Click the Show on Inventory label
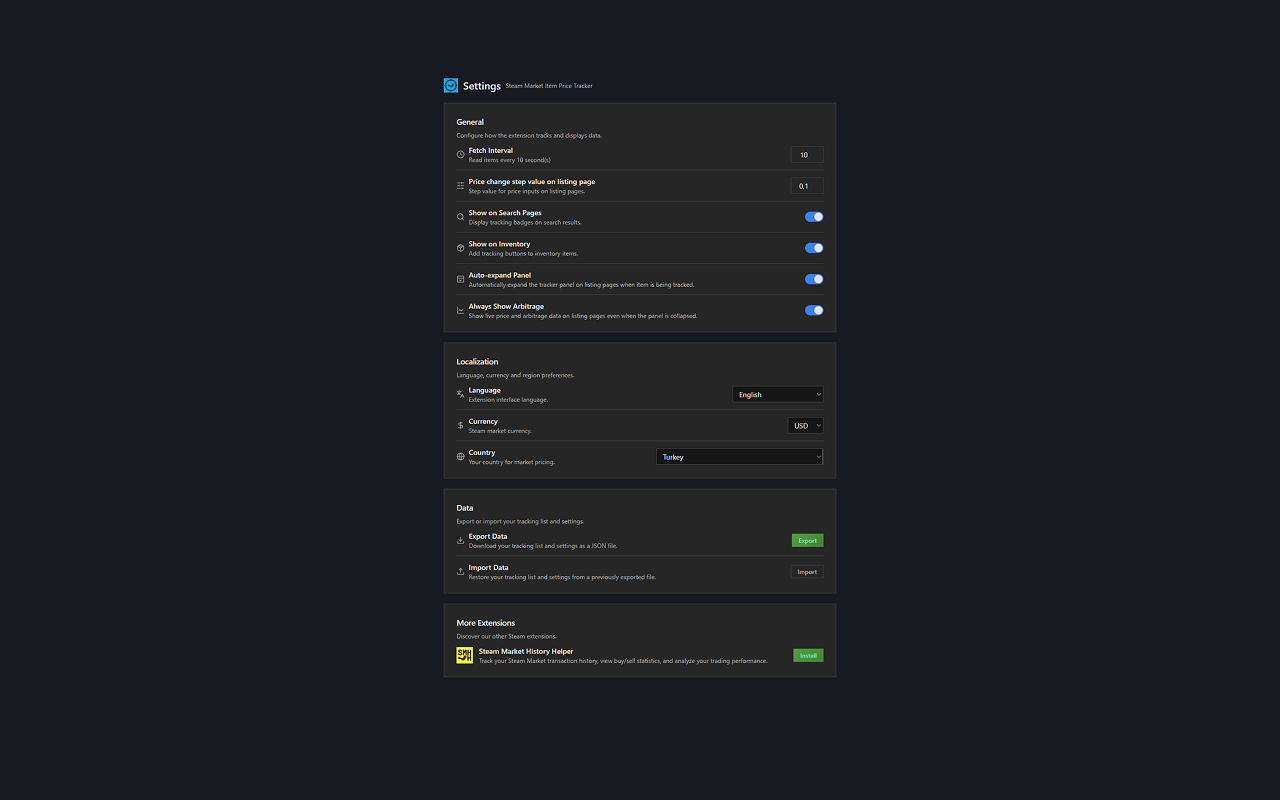The image size is (1280, 800). click(500, 244)
